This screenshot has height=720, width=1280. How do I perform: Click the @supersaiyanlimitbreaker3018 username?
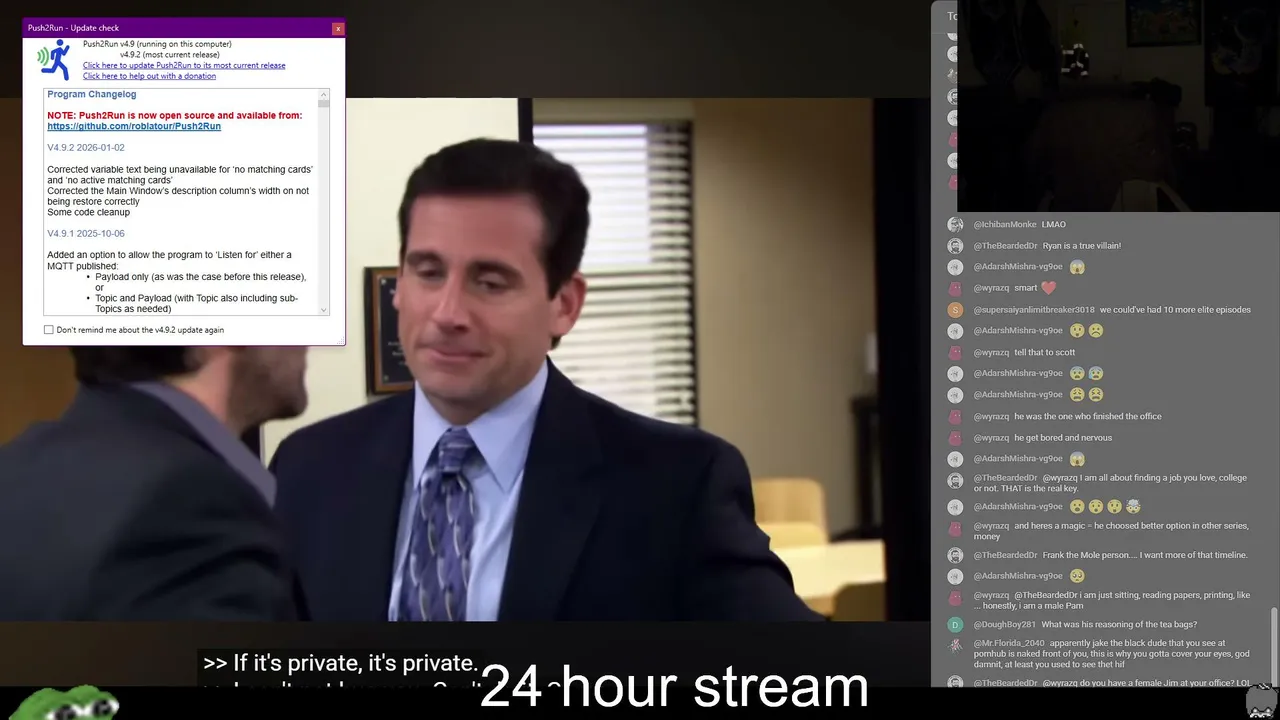[x=1034, y=310]
